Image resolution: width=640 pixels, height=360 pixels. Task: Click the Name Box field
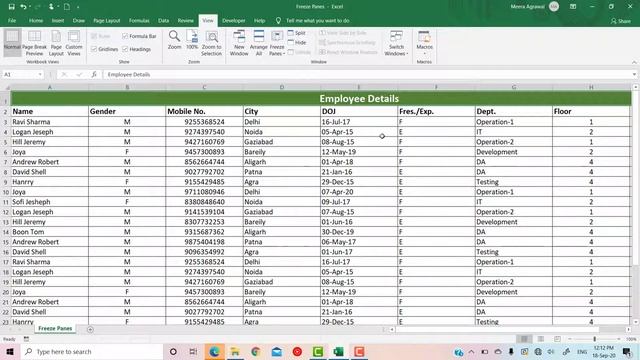[20, 74]
